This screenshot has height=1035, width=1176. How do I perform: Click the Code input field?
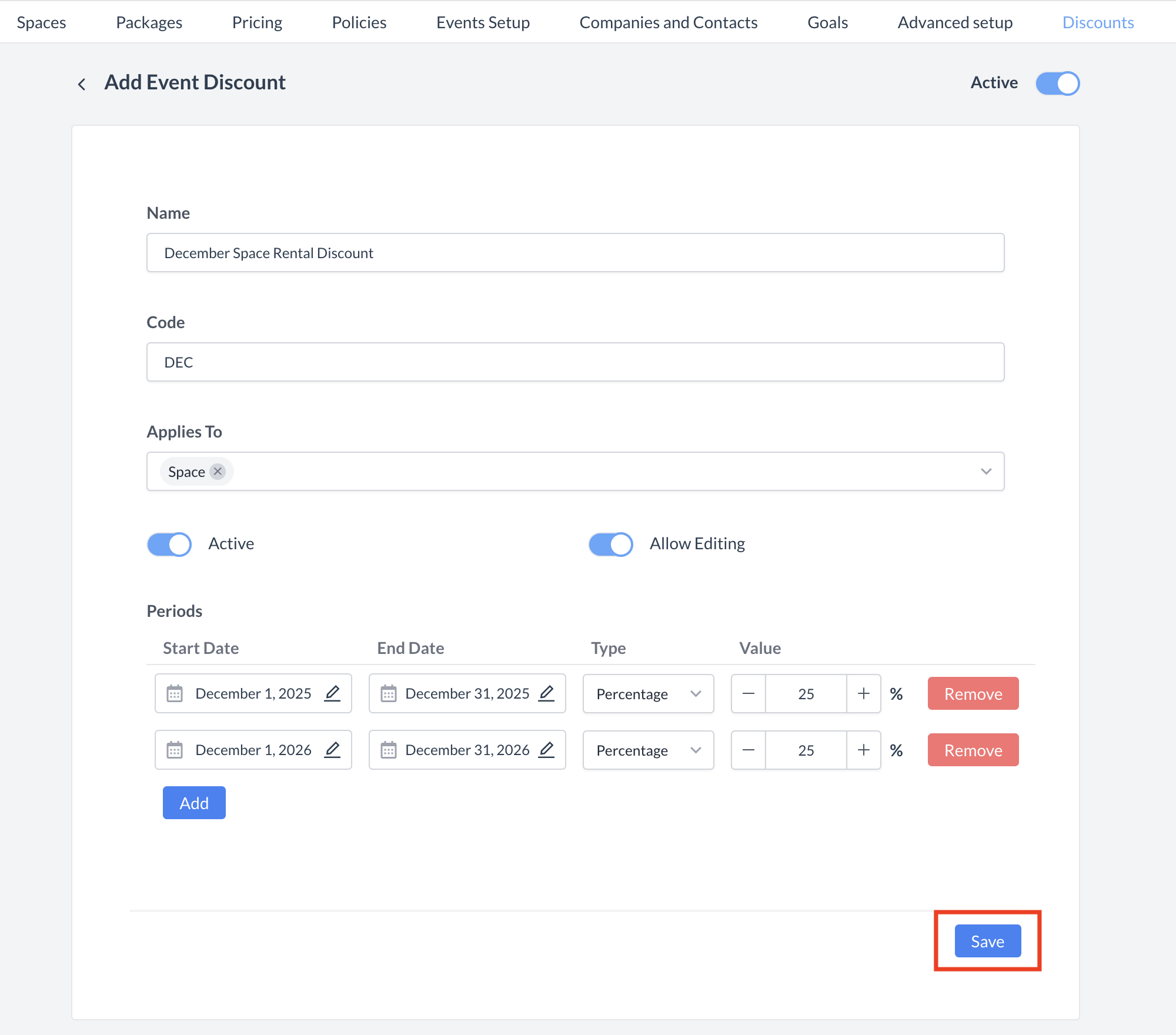575,362
